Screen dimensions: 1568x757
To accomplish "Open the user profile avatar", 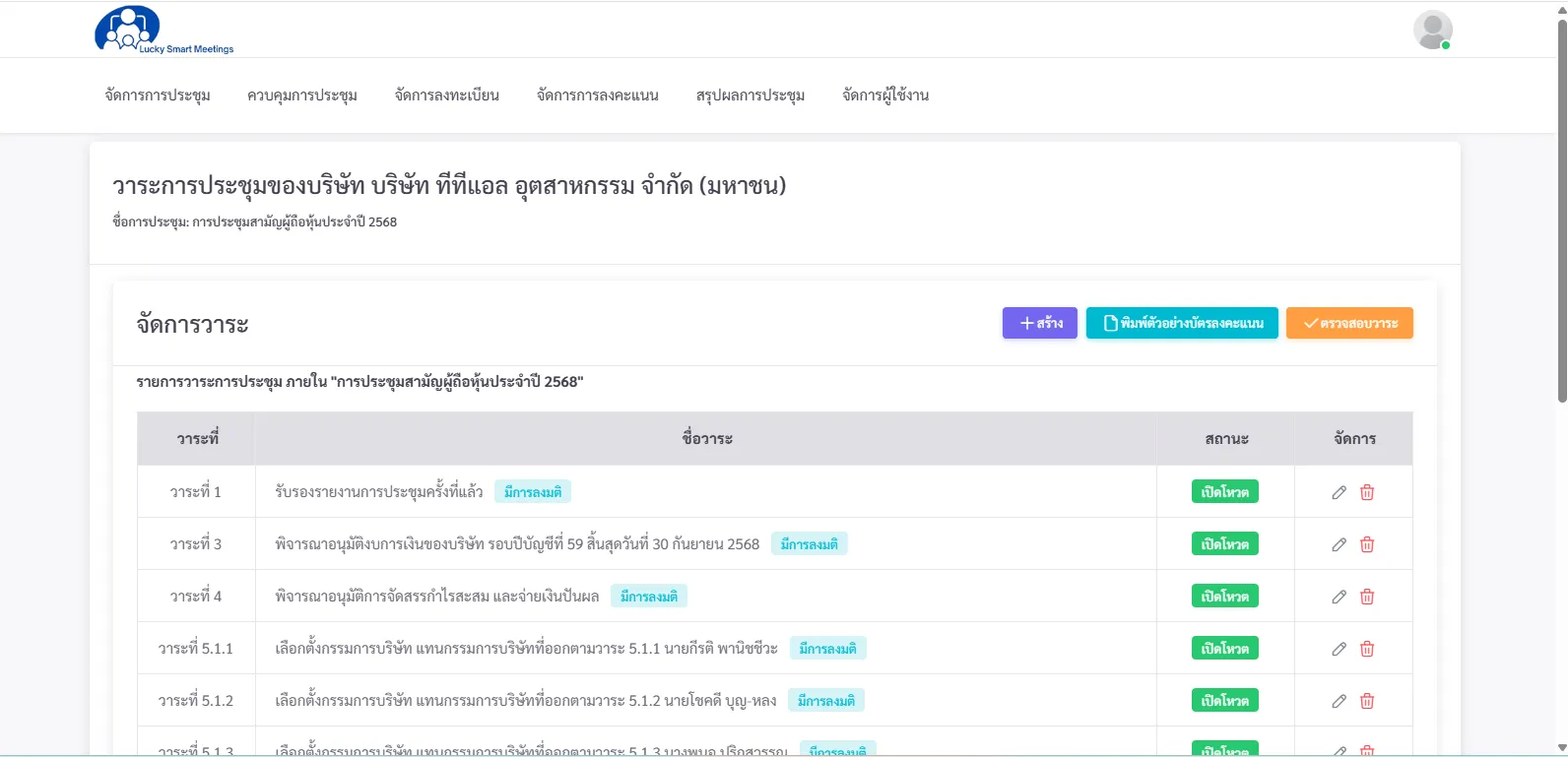I will [1432, 30].
